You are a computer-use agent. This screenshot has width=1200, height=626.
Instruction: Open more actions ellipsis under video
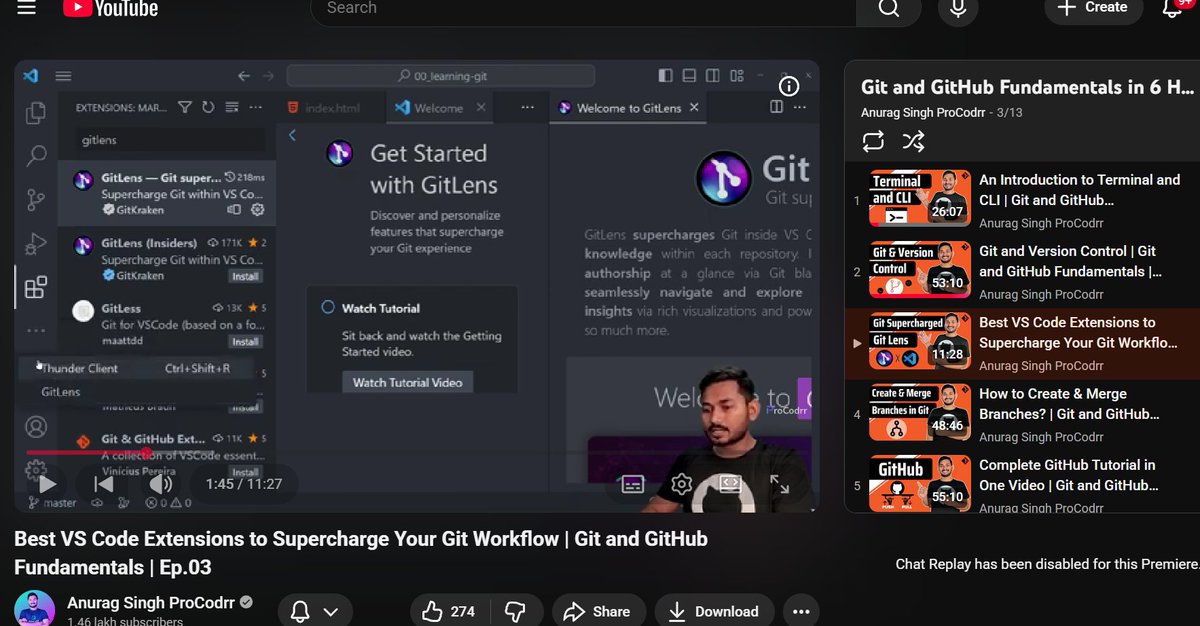coord(800,611)
